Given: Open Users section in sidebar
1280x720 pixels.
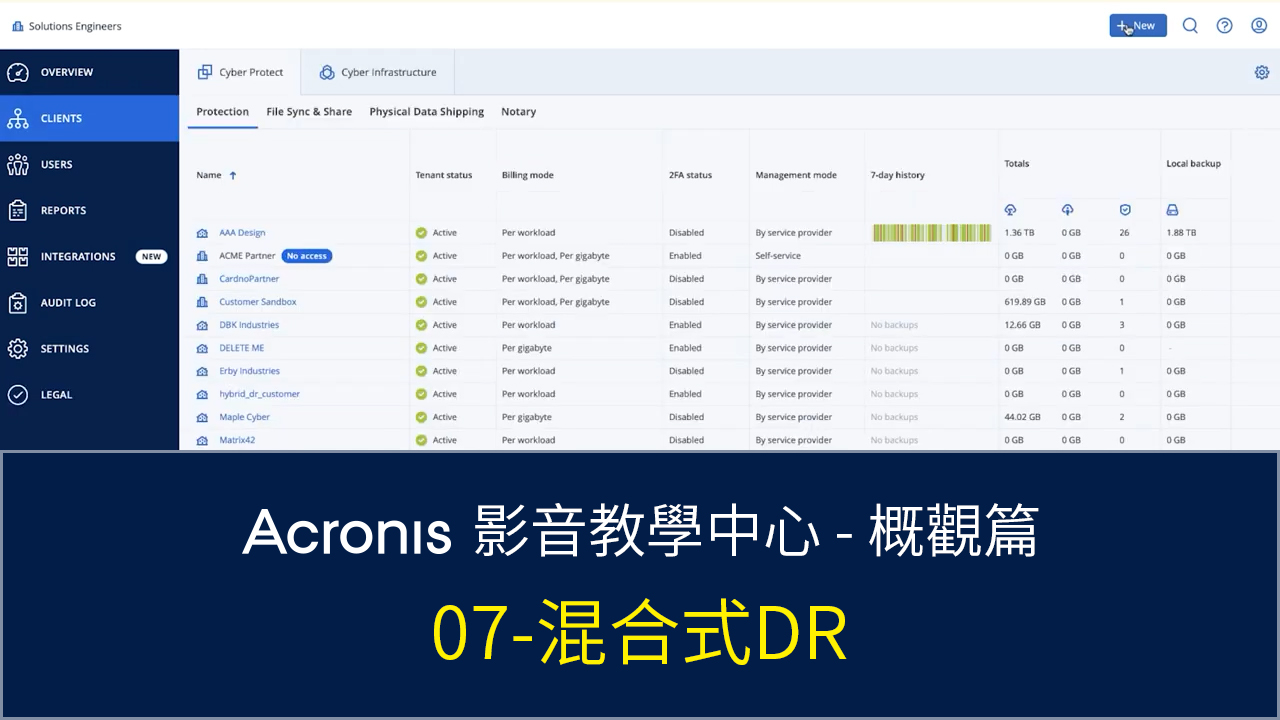Looking at the screenshot, I should [89, 164].
